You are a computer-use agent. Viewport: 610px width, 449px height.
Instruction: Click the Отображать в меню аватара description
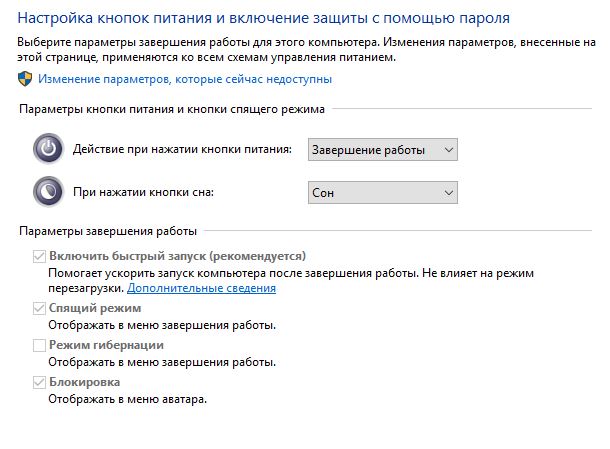point(127,399)
